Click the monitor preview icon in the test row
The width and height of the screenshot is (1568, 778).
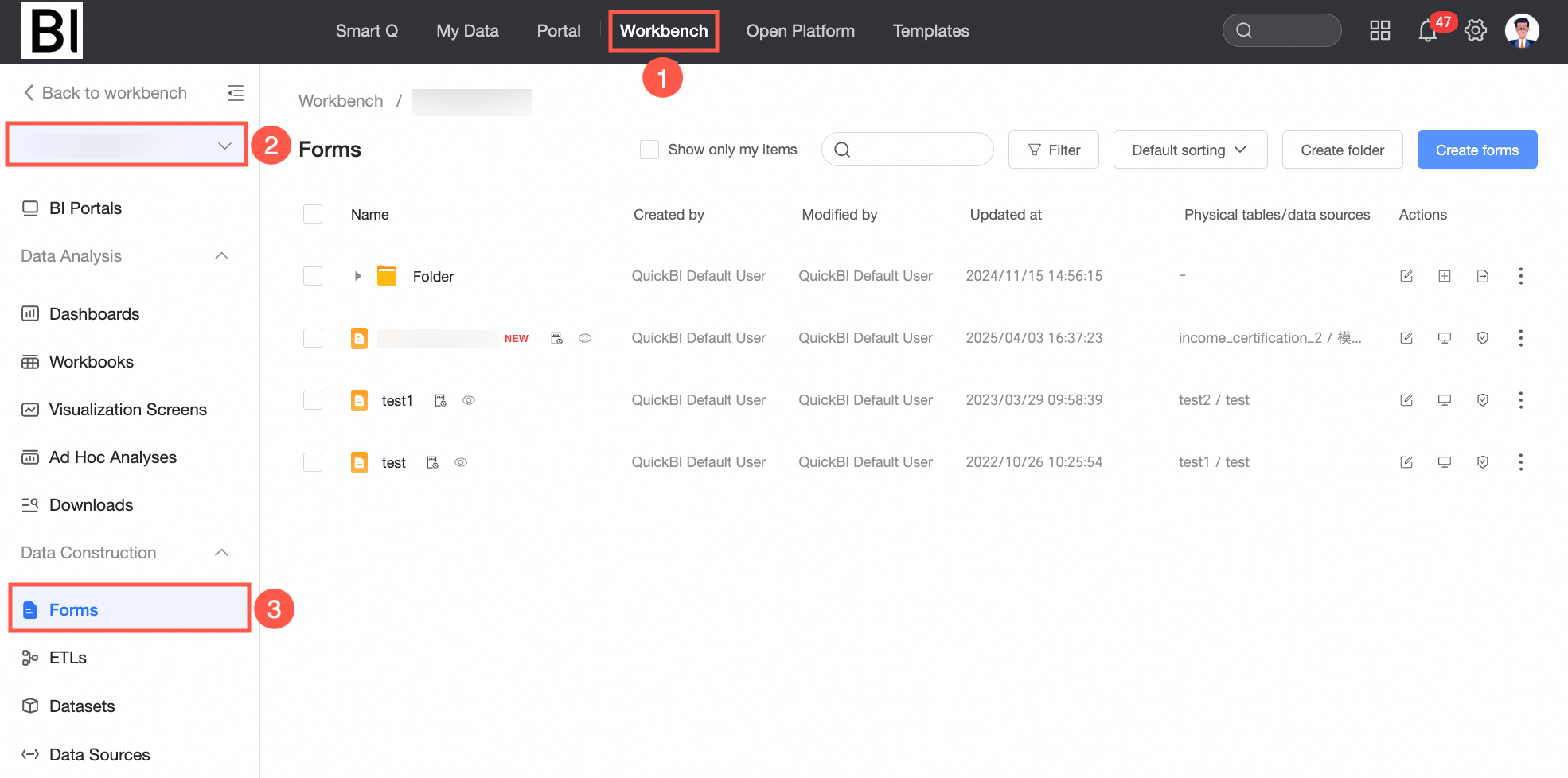pos(1445,462)
